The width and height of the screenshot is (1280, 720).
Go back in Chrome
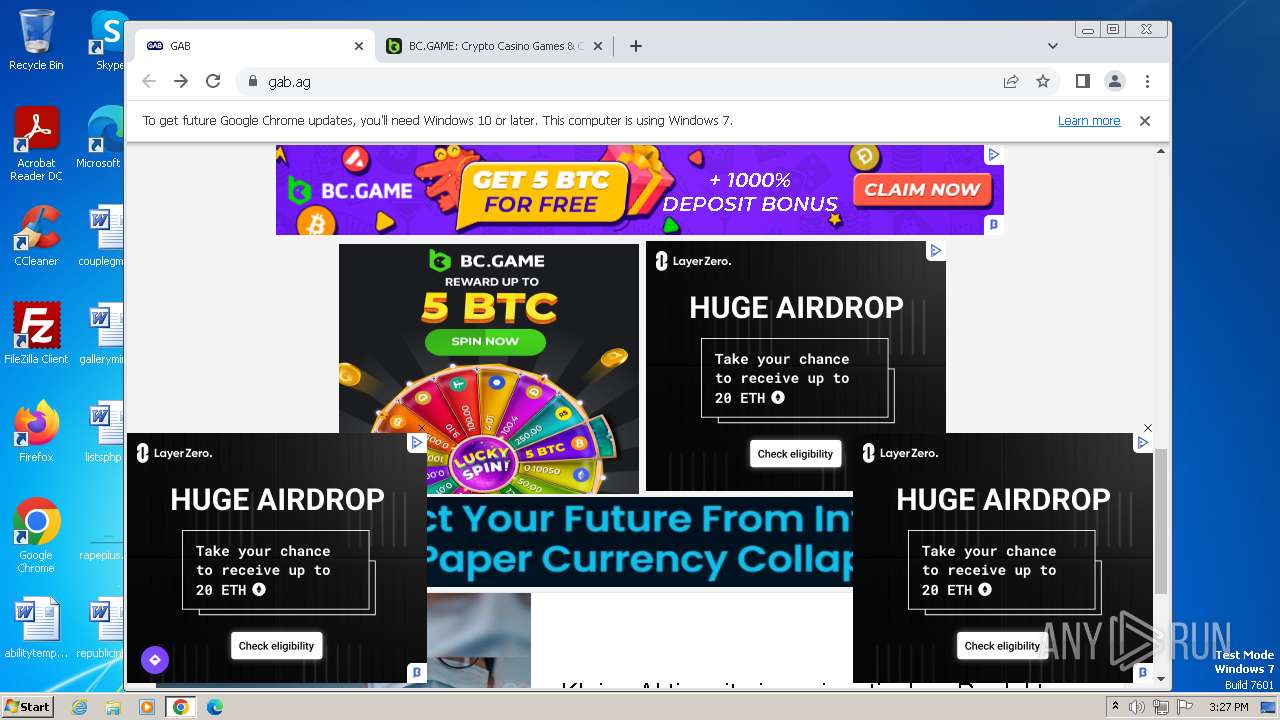point(149,81)
